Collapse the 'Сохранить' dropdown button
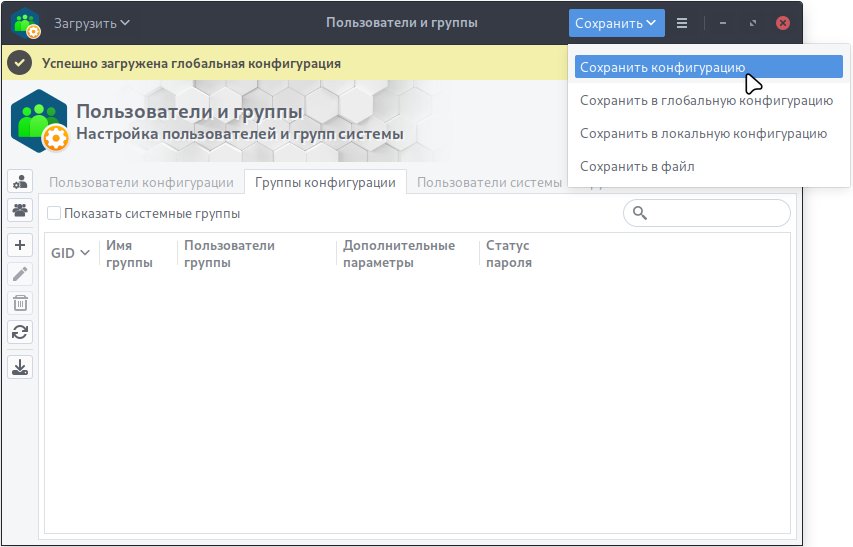This screenshot has height=547, width=853. point(616,23)
